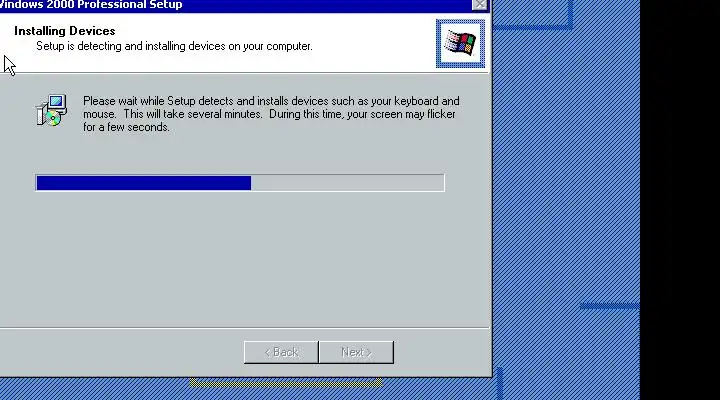Viewport: 720px width, 400px height.
Task: Click the computer and CD setup icon
Action: coord(52,110)
